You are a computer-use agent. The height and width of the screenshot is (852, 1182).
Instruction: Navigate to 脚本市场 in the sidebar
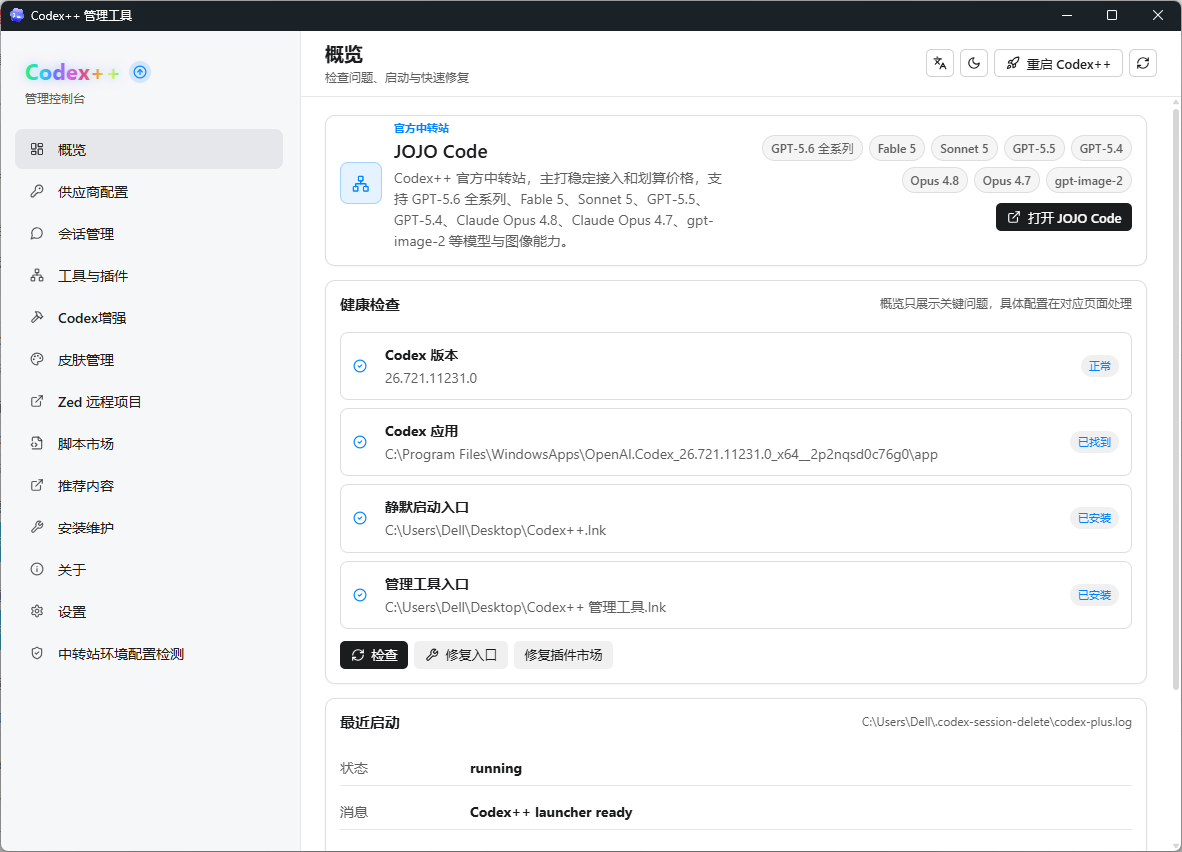click(149, 443)
